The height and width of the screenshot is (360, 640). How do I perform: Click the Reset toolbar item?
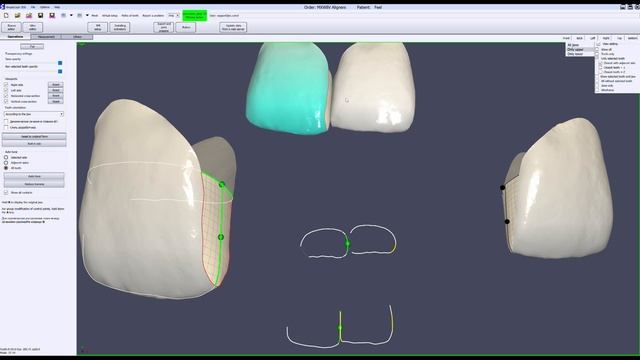click(x=95, y=16)
